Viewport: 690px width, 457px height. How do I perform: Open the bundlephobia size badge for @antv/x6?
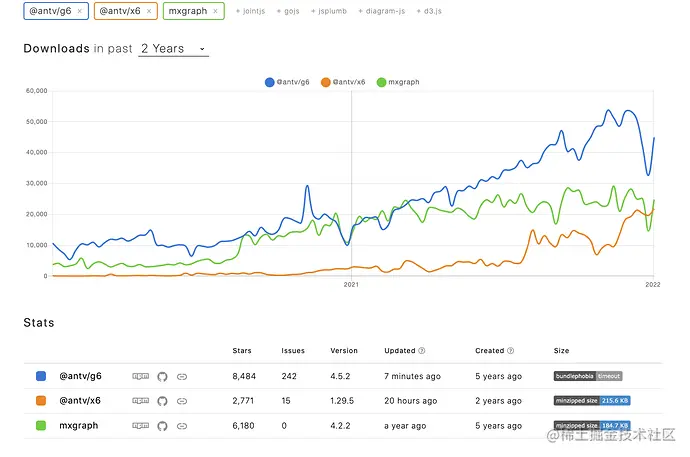click(592, 401)
